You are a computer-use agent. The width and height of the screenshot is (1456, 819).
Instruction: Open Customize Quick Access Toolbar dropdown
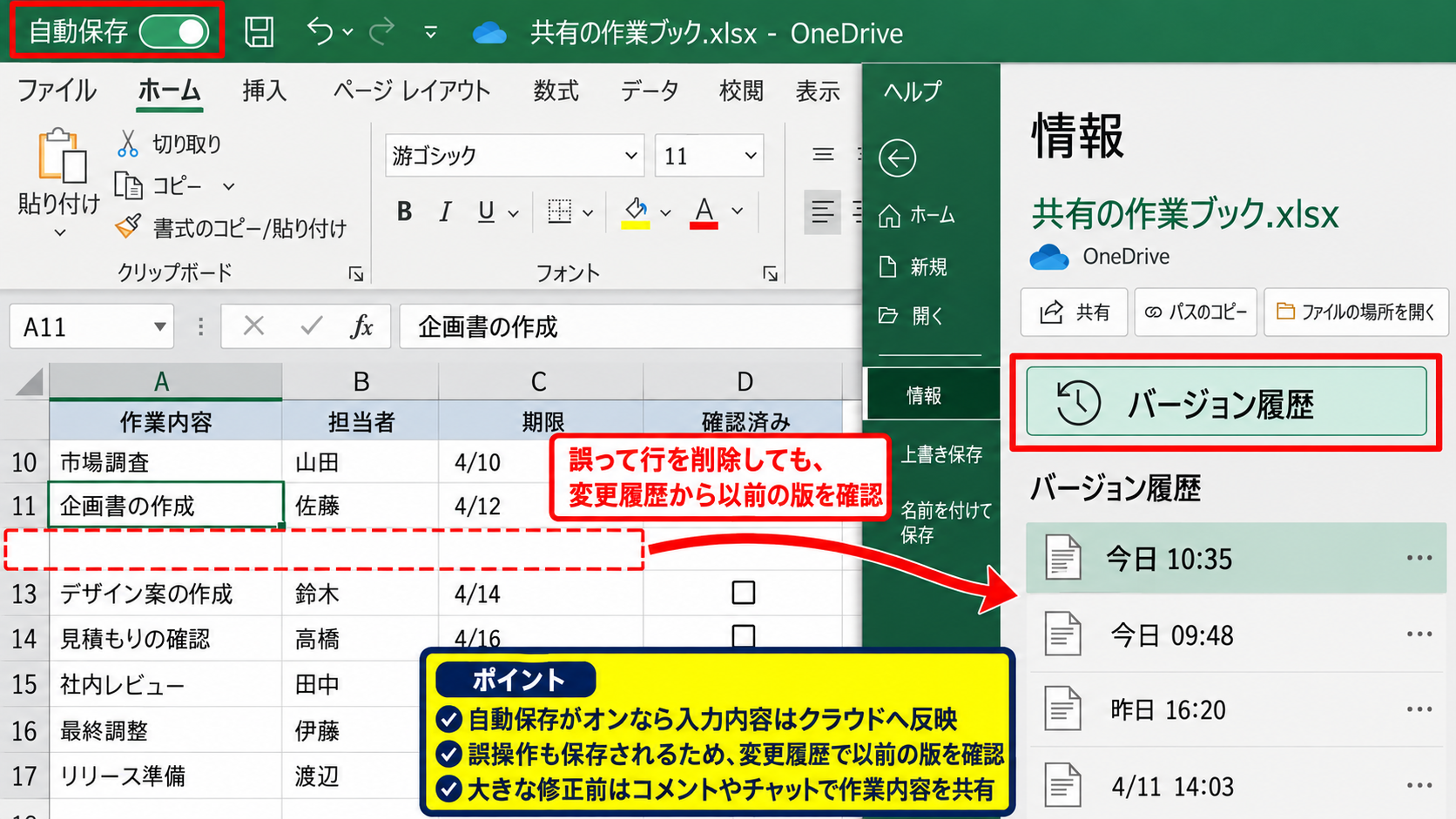pyautogui.click(x=430, y=33)
